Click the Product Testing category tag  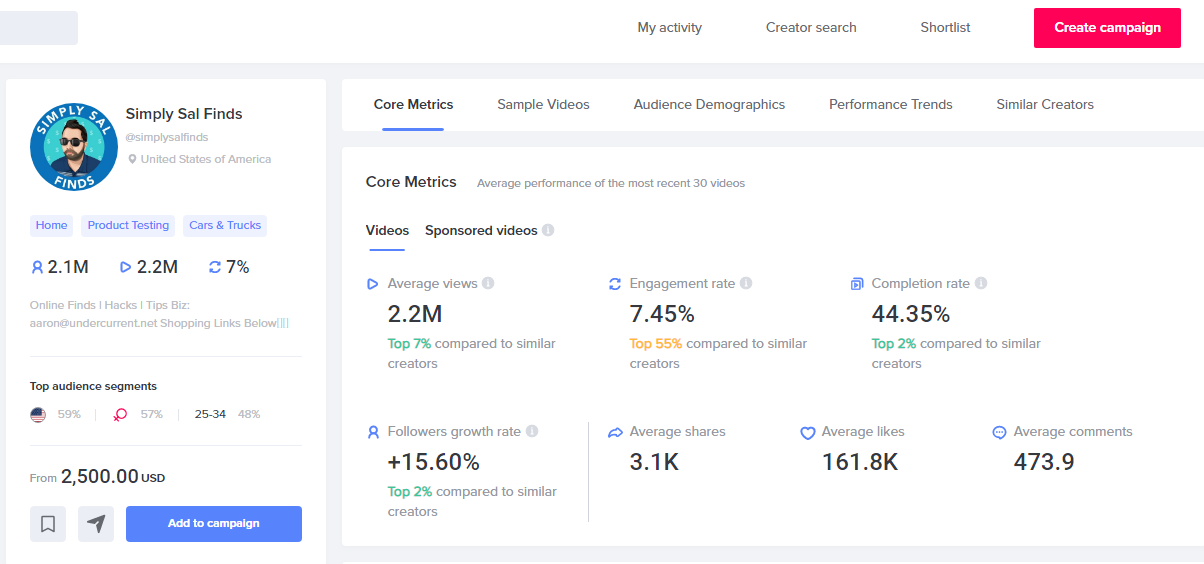[x=128, y=226]
